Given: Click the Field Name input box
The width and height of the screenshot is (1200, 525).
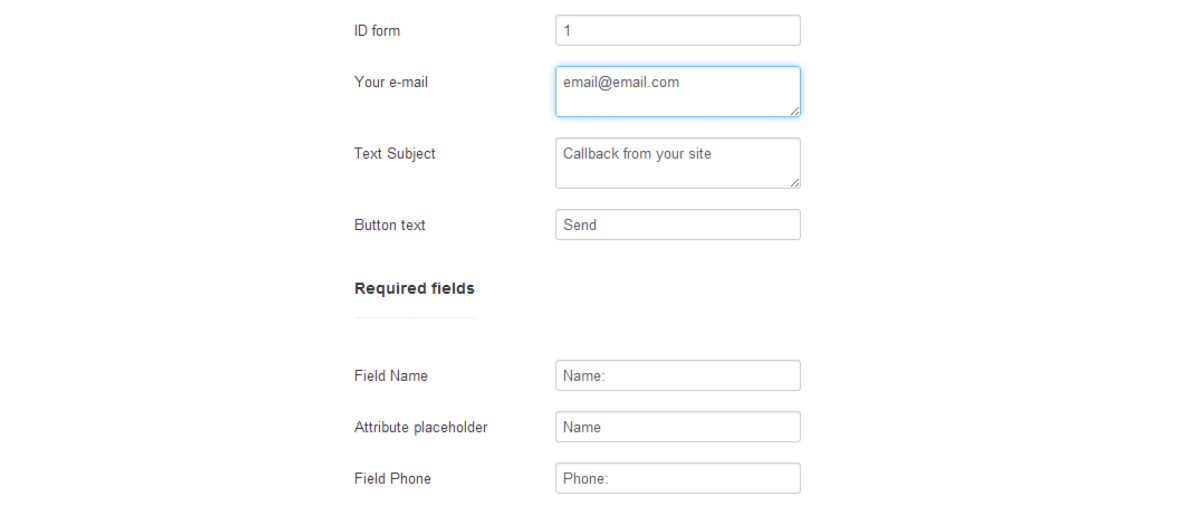Looking at the screenshot, I should click(x=677, y=376).
